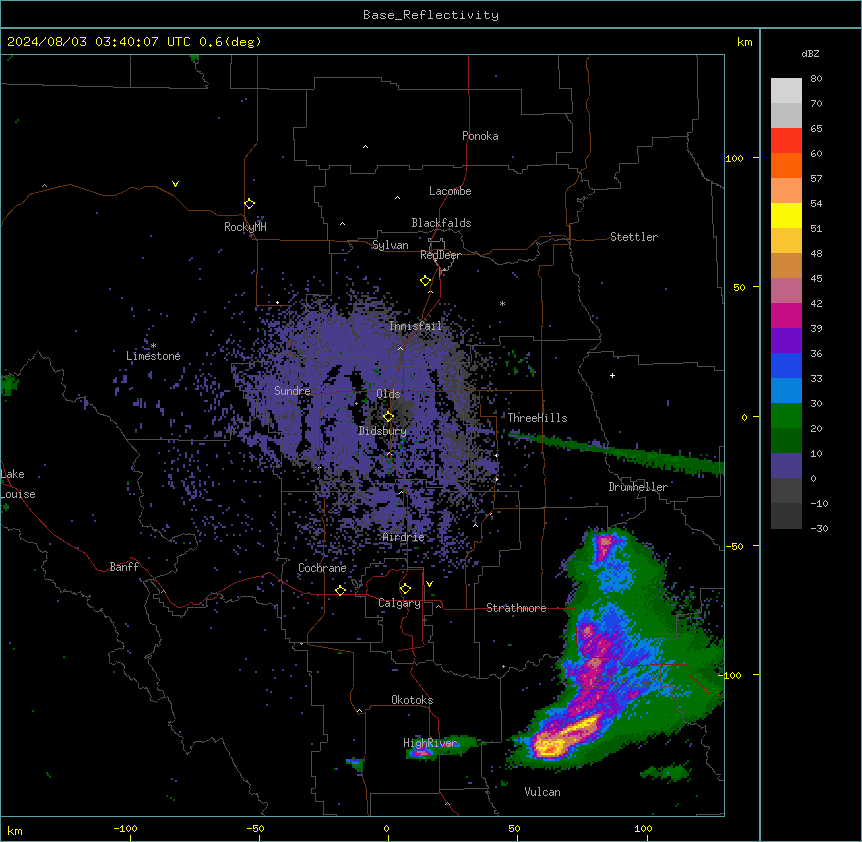Click the Calgary label

tap(400, 603)
